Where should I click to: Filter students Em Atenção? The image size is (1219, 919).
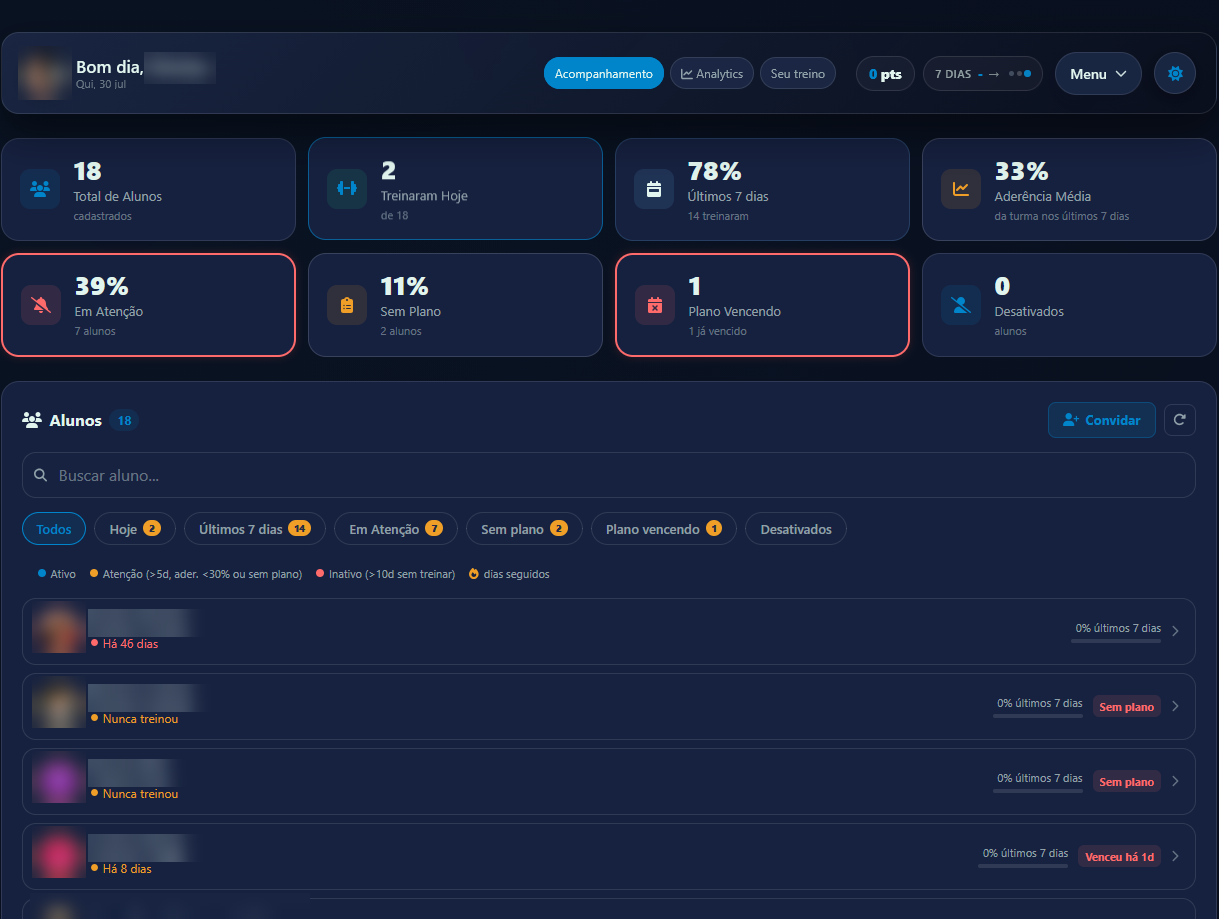pyautogui.click(x=396, y=529)
